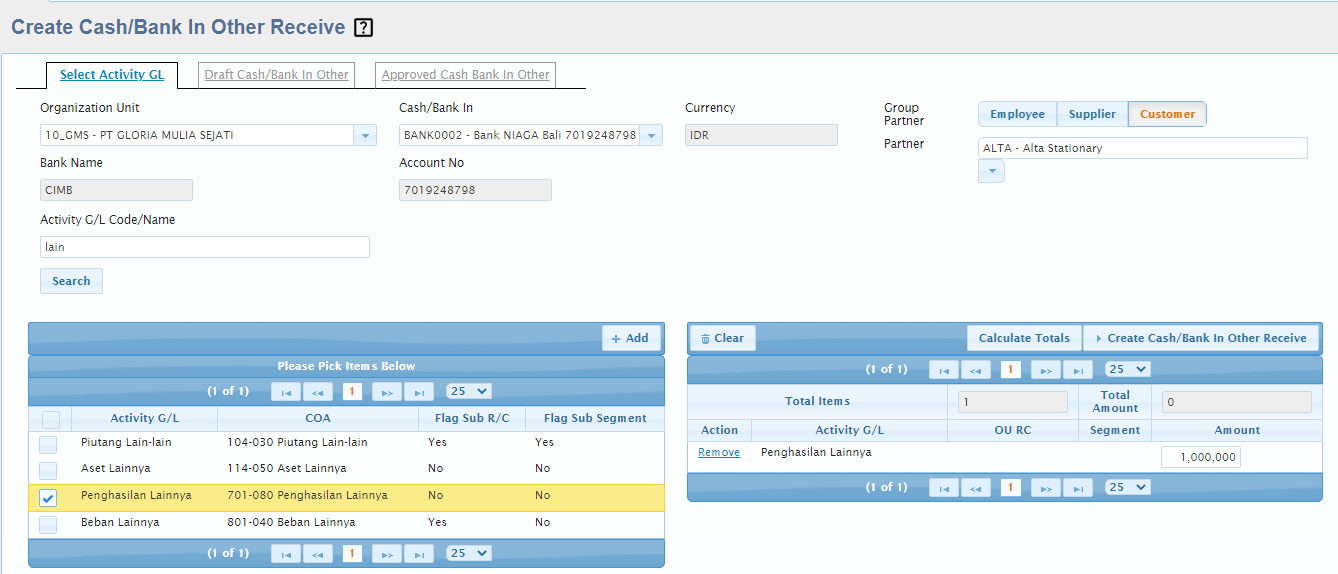Click the Total Amount value field
Screen dimensions: 1338x574
coord(1236,402)
